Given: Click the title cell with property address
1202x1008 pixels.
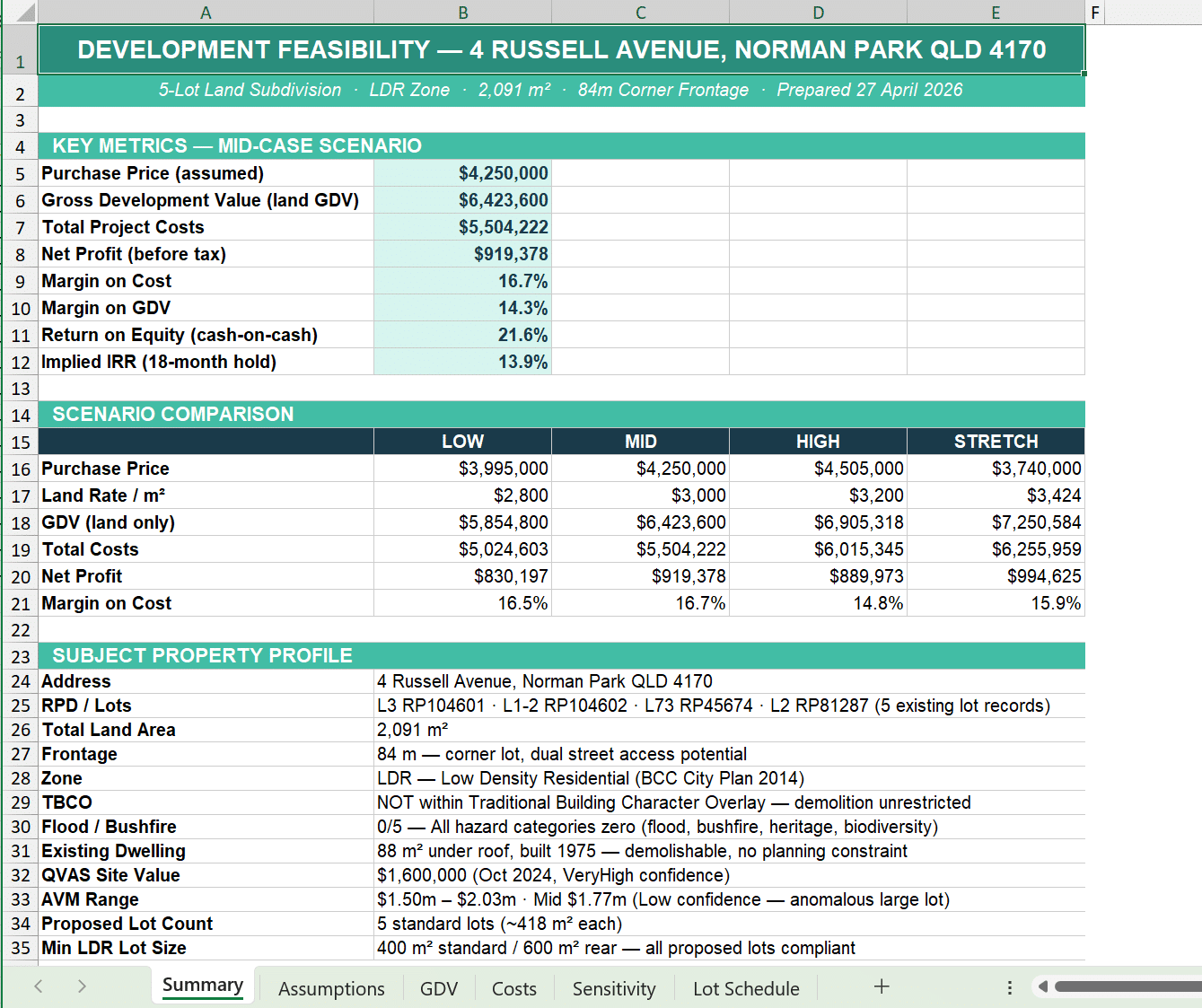Looking at the screenshot, I should pyautogui.click(x=561, y=49).
